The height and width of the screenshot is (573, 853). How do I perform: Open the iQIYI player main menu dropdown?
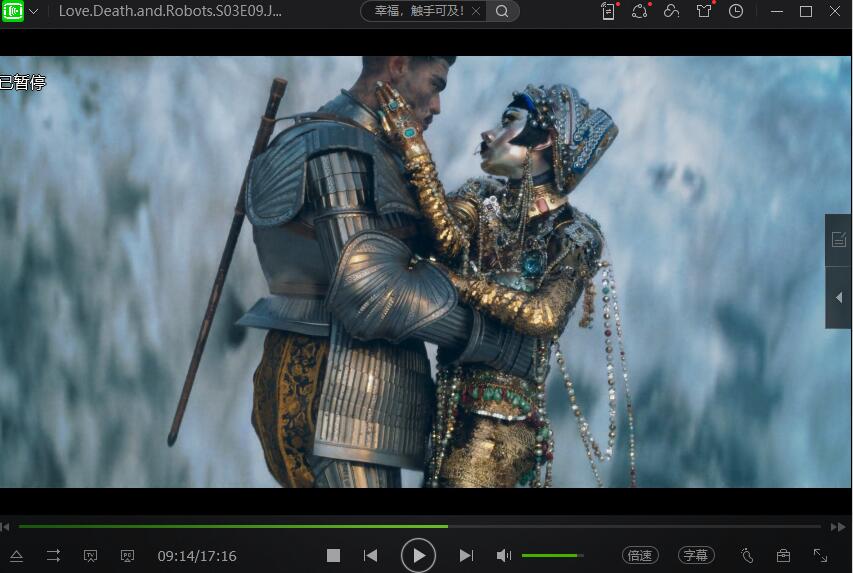click(x=34, y=12)
